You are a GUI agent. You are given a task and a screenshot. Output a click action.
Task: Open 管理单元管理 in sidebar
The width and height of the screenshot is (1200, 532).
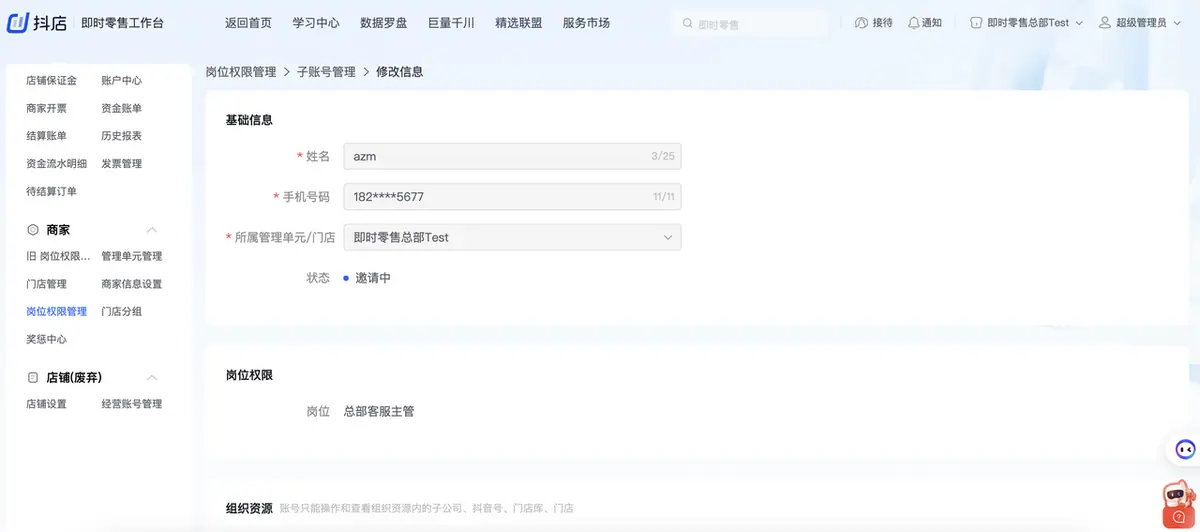(x=131, y=256)
